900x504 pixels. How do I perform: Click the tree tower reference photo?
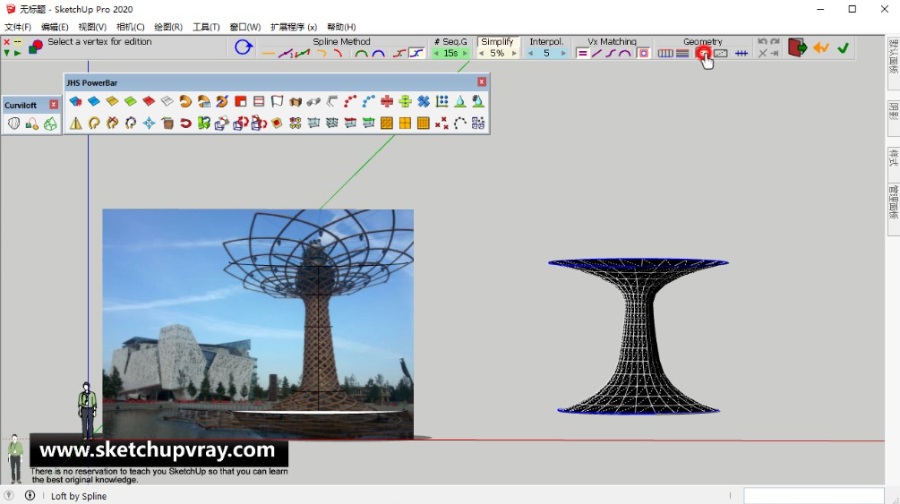coord(258,324)
